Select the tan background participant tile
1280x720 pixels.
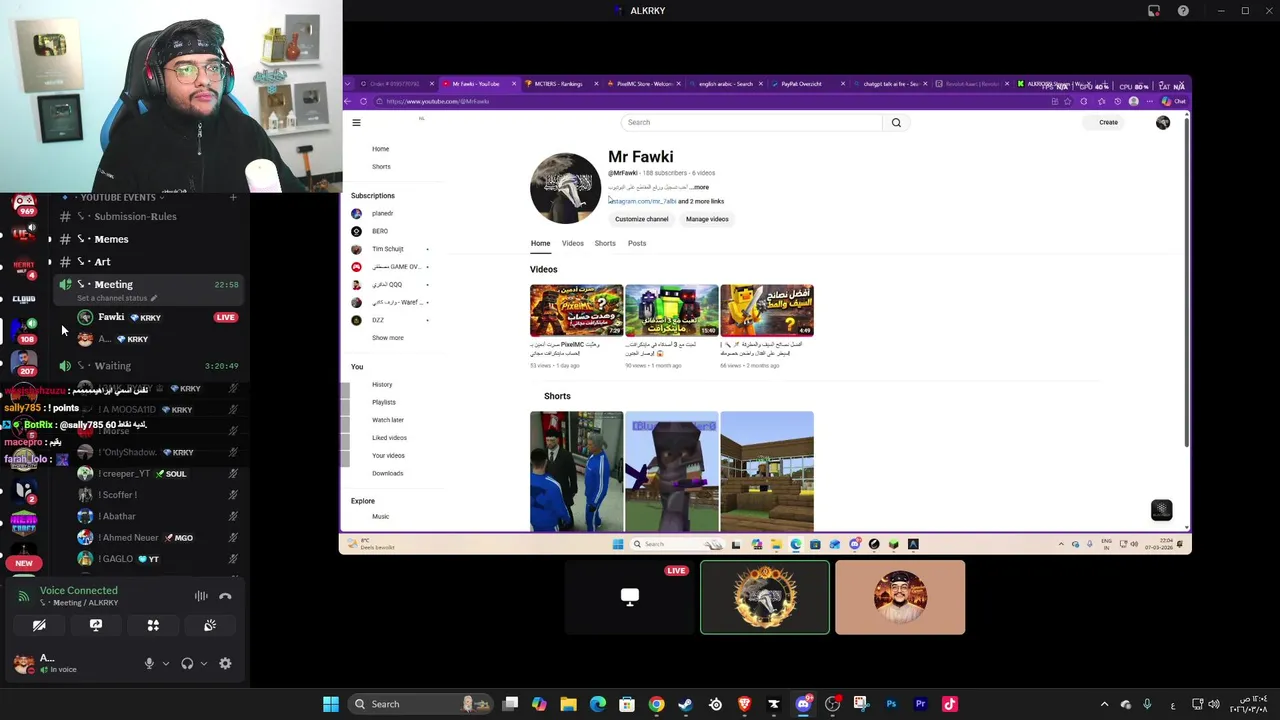click(x=900, y=598)
